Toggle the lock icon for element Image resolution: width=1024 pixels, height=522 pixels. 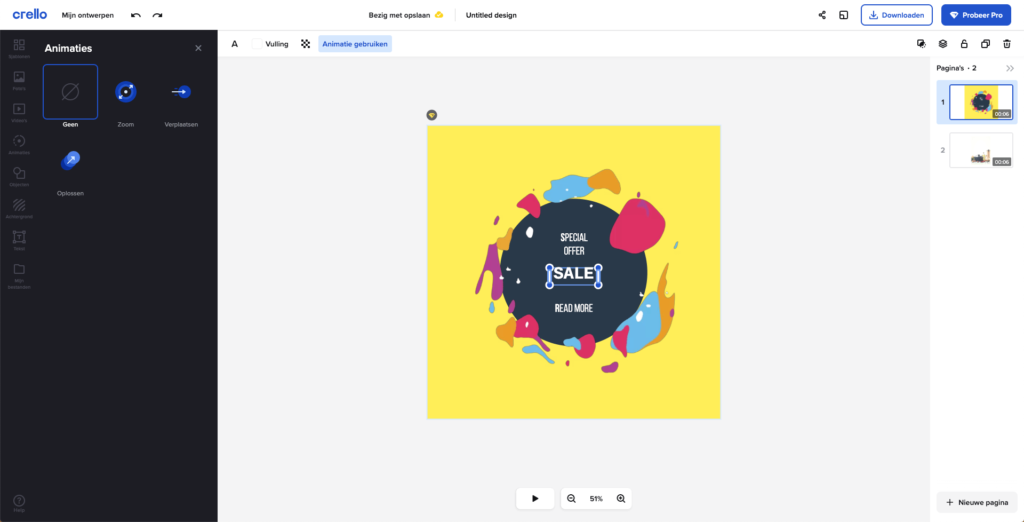coord(964,44)
